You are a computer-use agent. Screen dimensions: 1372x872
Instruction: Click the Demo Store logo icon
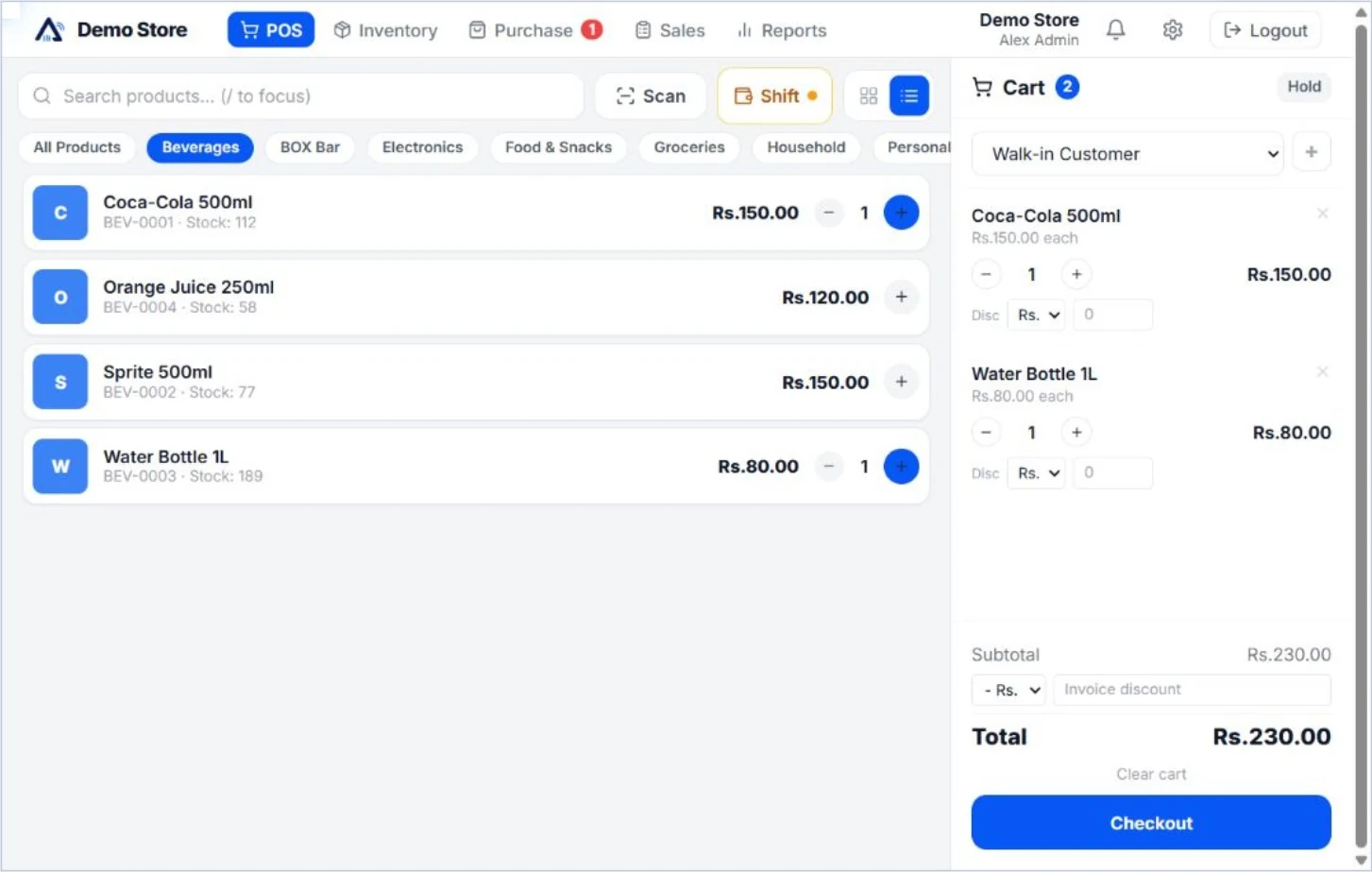coord(49,30)
